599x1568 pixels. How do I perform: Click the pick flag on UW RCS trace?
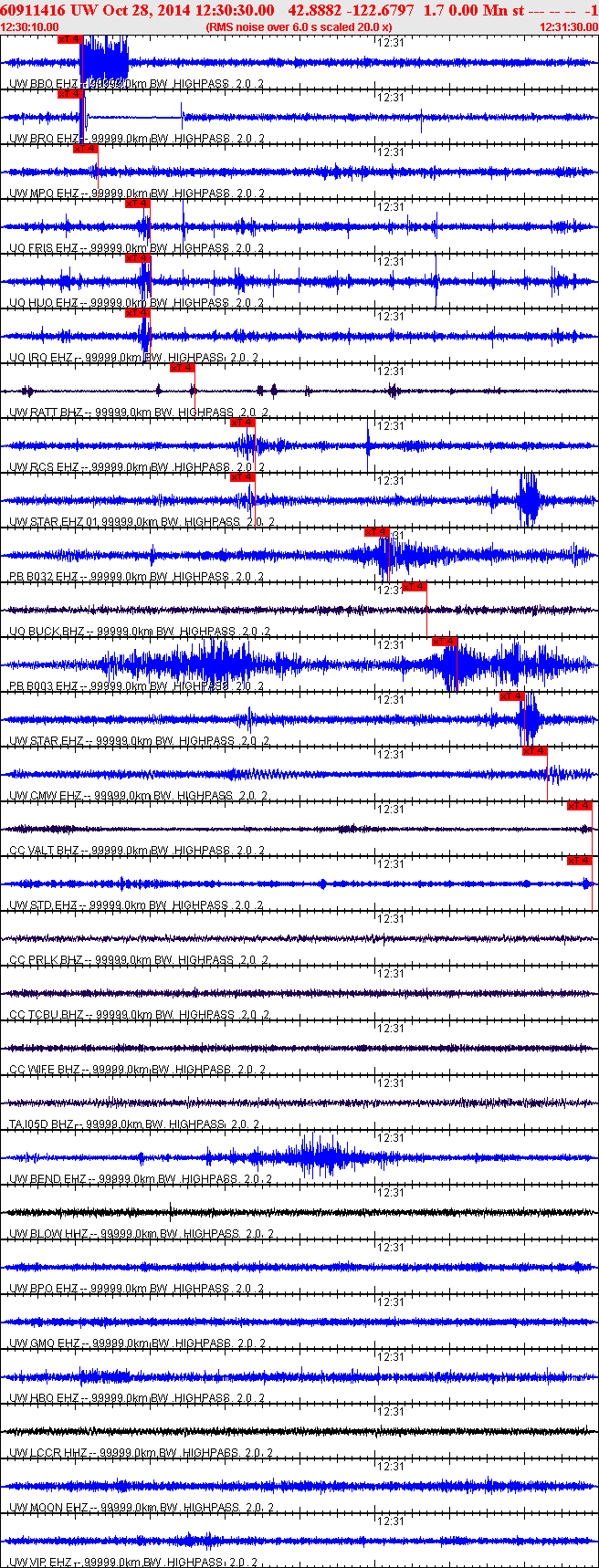point(242,423)
